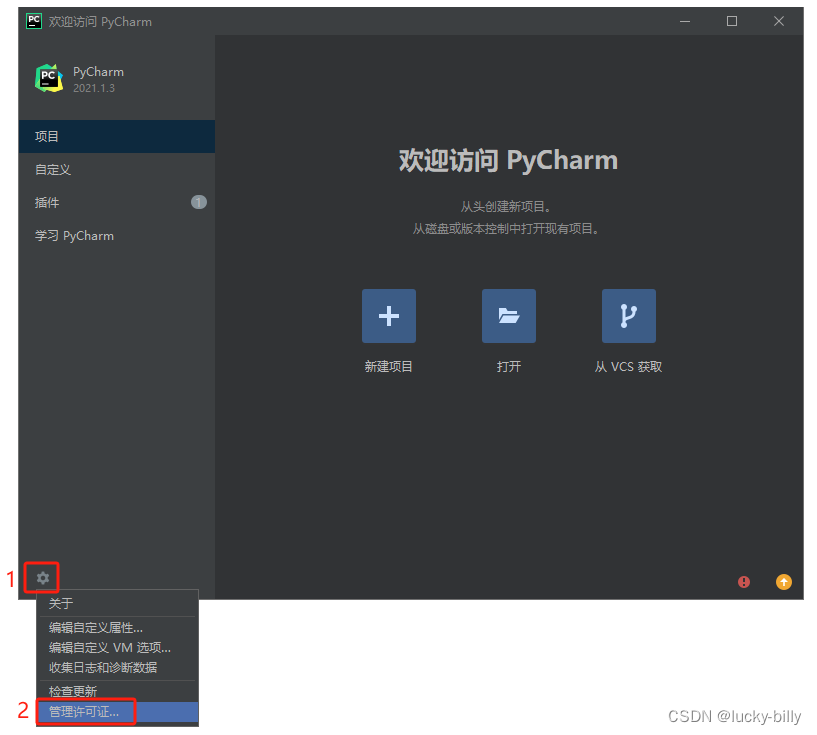The image size is (817, 735).
Task: Choose 收集日志和诊断数据 menu item
Action: (x=117, y=667)
